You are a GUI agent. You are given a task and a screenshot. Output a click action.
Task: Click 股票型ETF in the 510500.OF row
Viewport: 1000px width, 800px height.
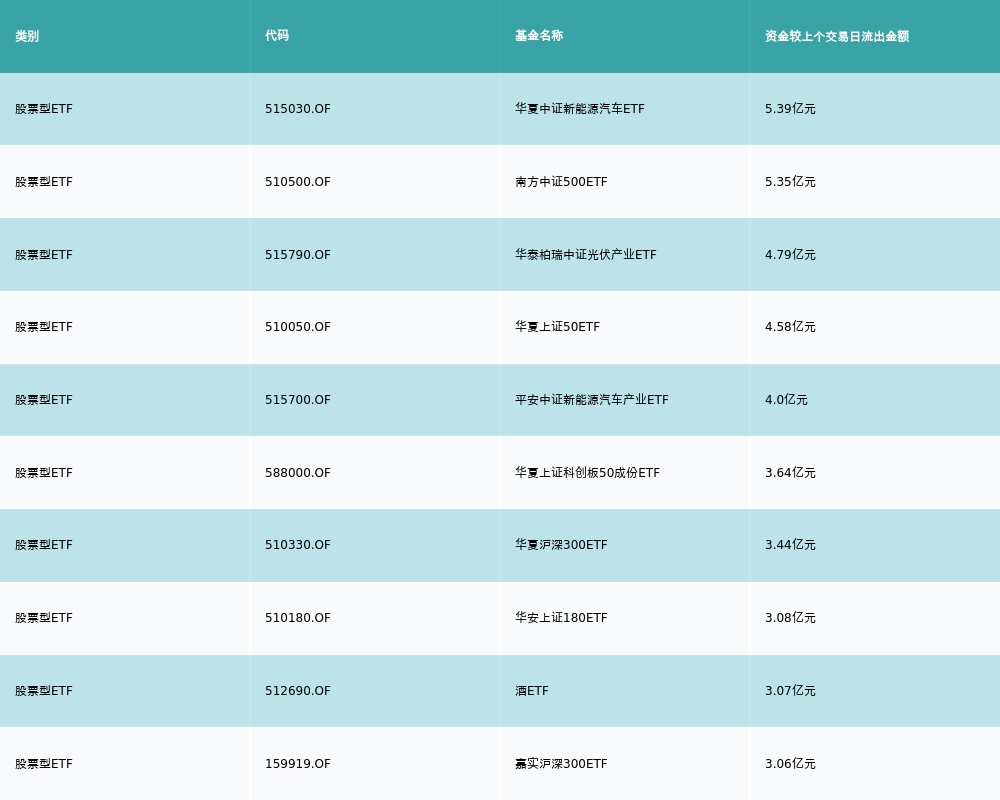[44, 182]
